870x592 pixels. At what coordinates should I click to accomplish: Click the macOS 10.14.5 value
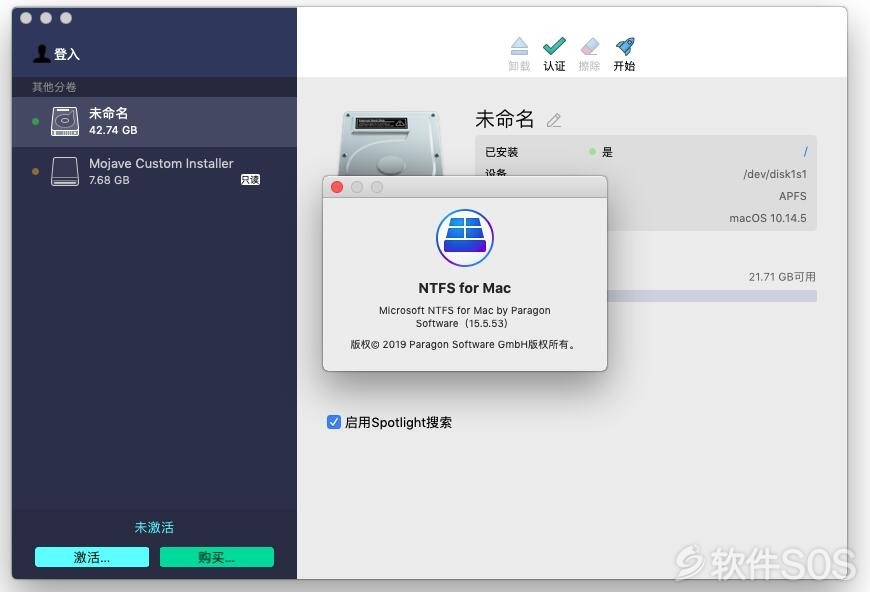coord(768,218)
